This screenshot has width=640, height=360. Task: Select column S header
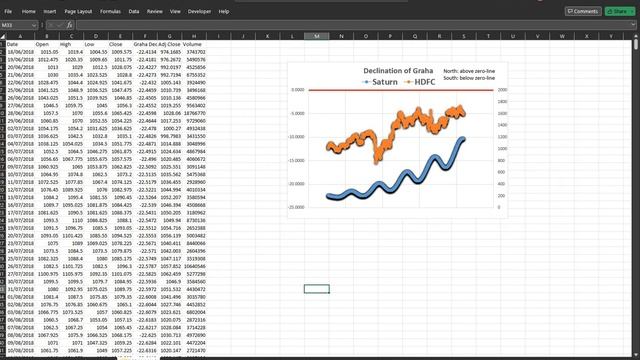[x=464, y=36]
